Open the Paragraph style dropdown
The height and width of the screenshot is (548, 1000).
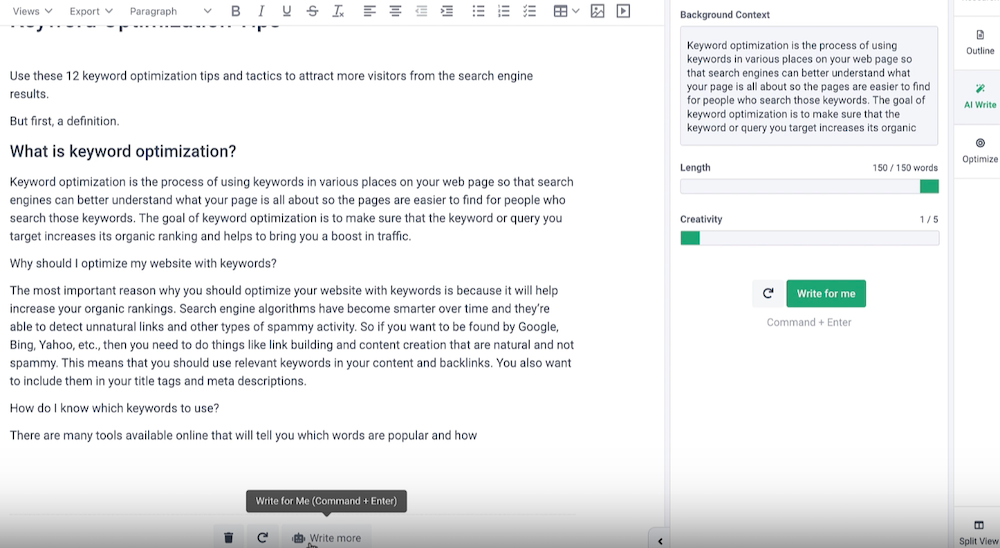click(170, 11)
